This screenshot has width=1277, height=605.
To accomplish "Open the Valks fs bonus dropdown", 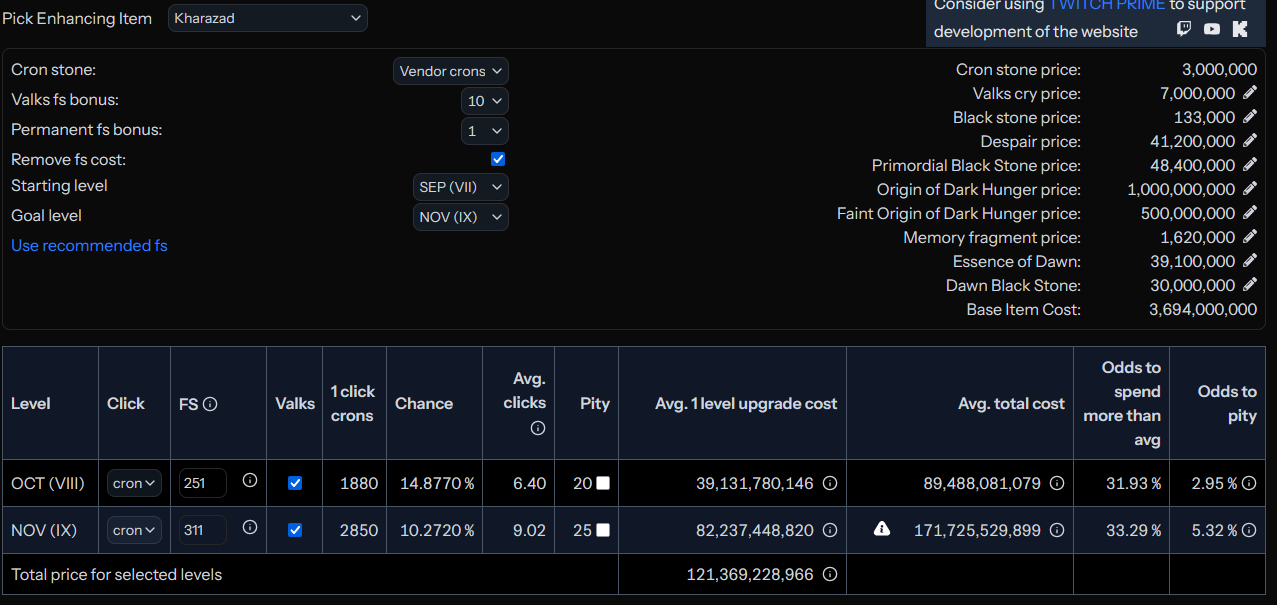I will click(485, 101).
